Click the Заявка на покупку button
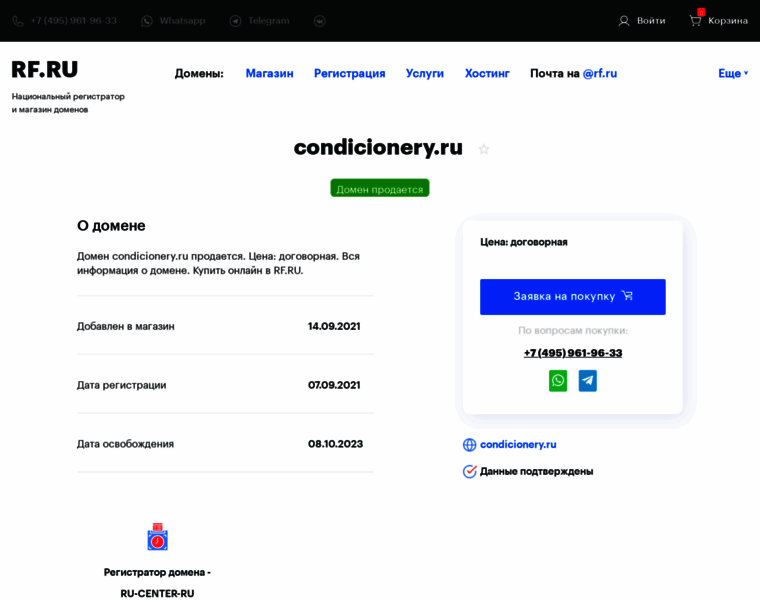Screen dimensions: 760x600 coord(572,297)
